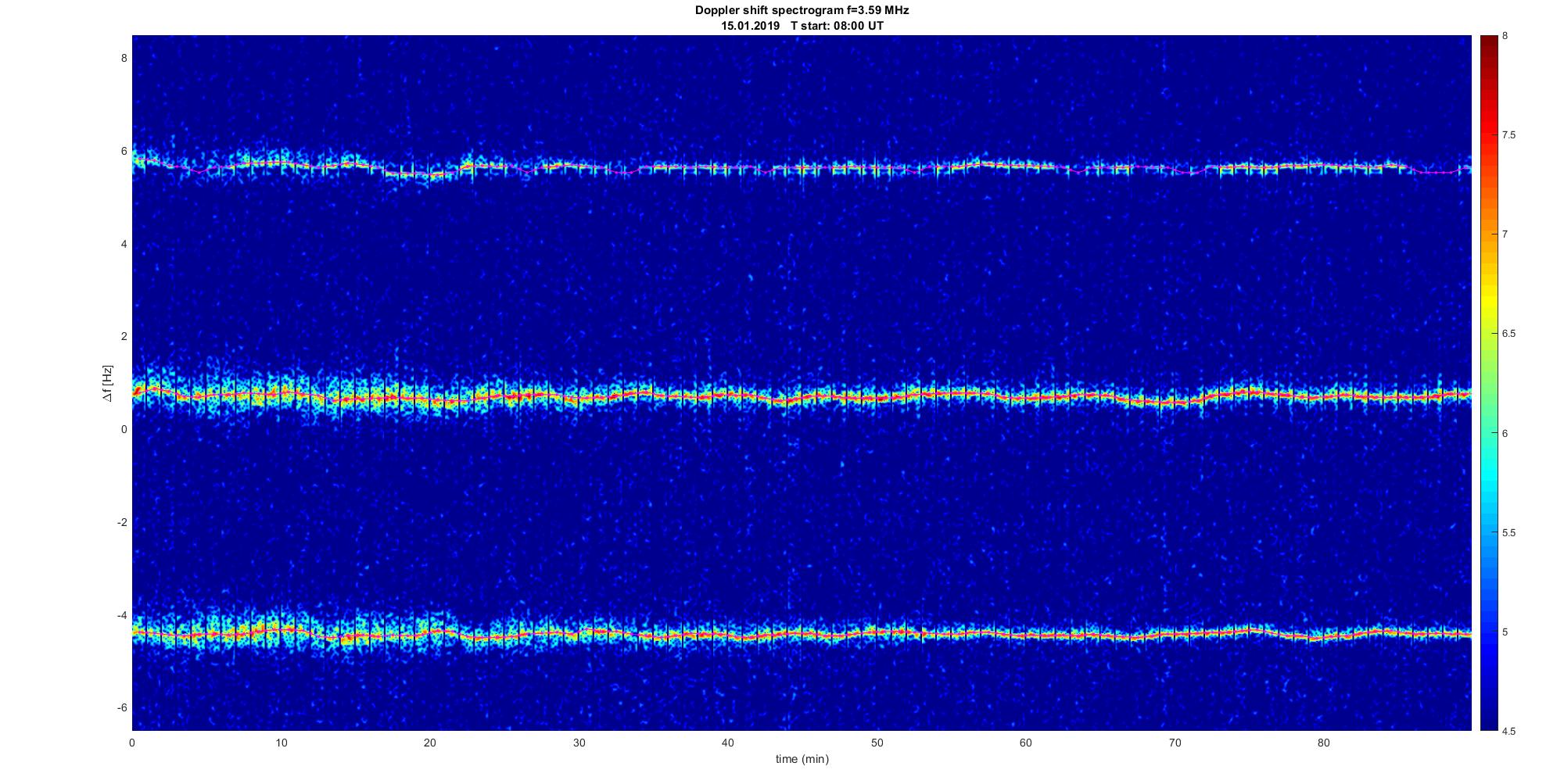1564x784 pixels.
Task: Click the x-axis tick label '40'
Action: click(x=727, y=743)
